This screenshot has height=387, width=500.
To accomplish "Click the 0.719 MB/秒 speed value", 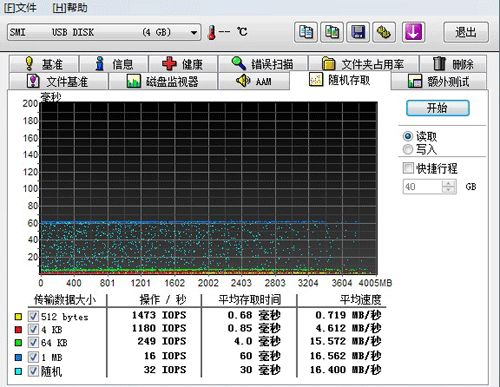I will pyautogui.click(x=348, y=315).
